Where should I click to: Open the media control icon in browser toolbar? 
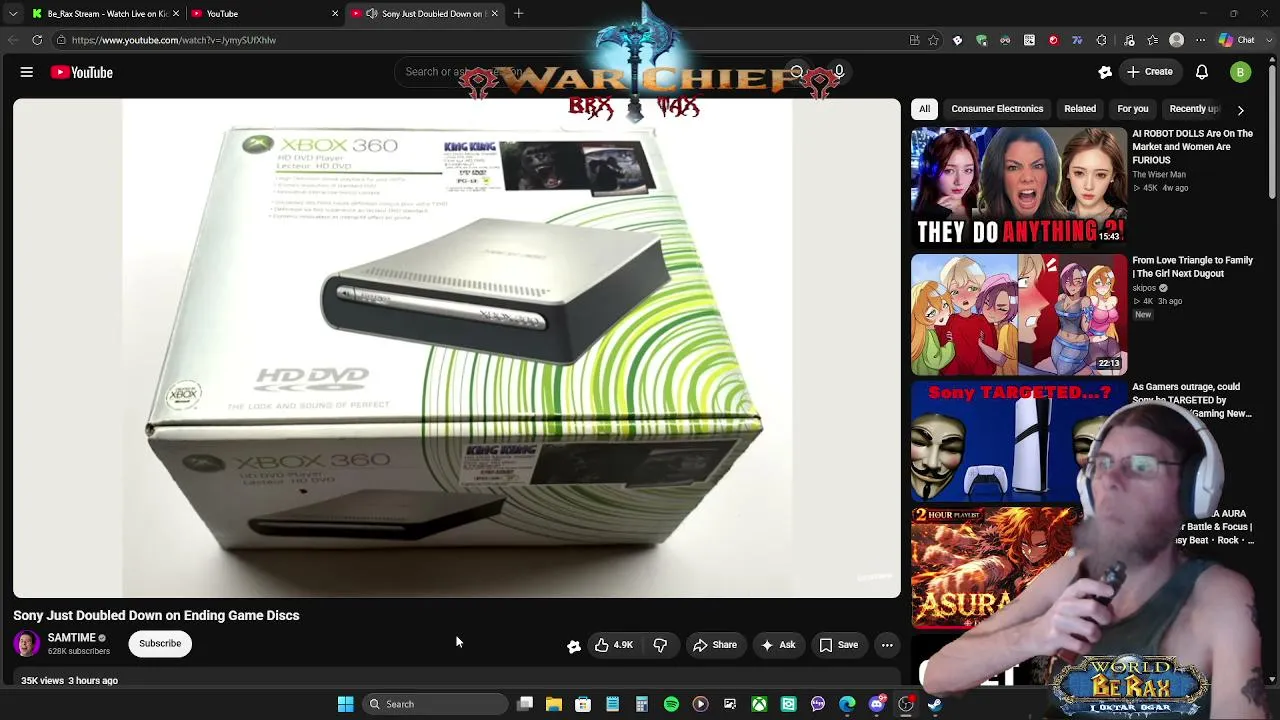coord(1129,40)
